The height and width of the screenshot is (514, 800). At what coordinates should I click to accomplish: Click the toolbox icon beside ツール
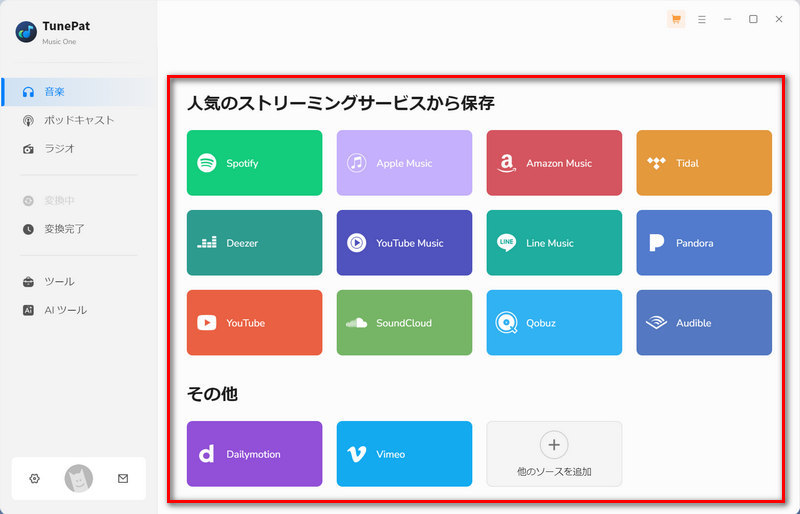coord(28,282)
